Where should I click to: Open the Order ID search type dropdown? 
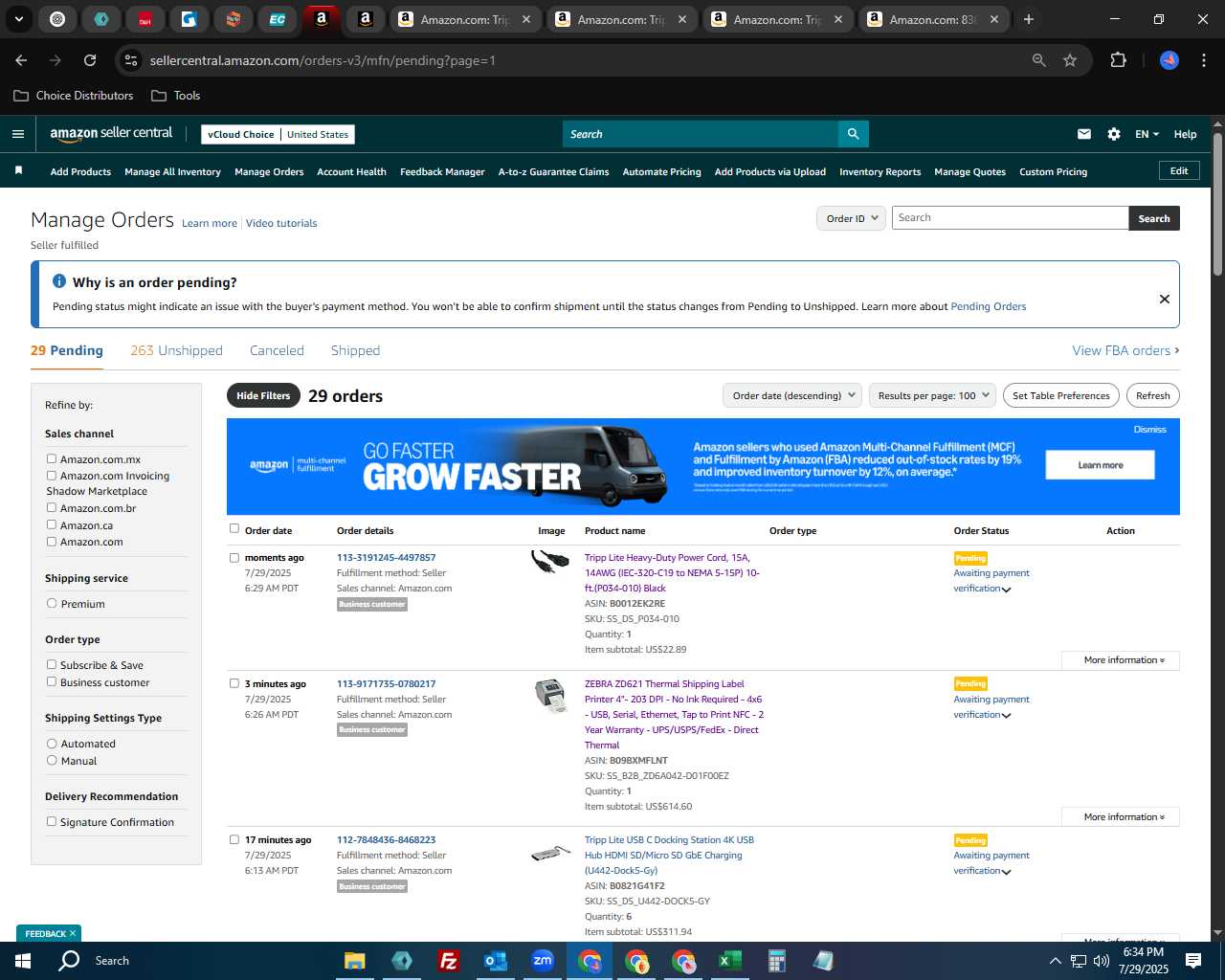(x=851, y=218)
